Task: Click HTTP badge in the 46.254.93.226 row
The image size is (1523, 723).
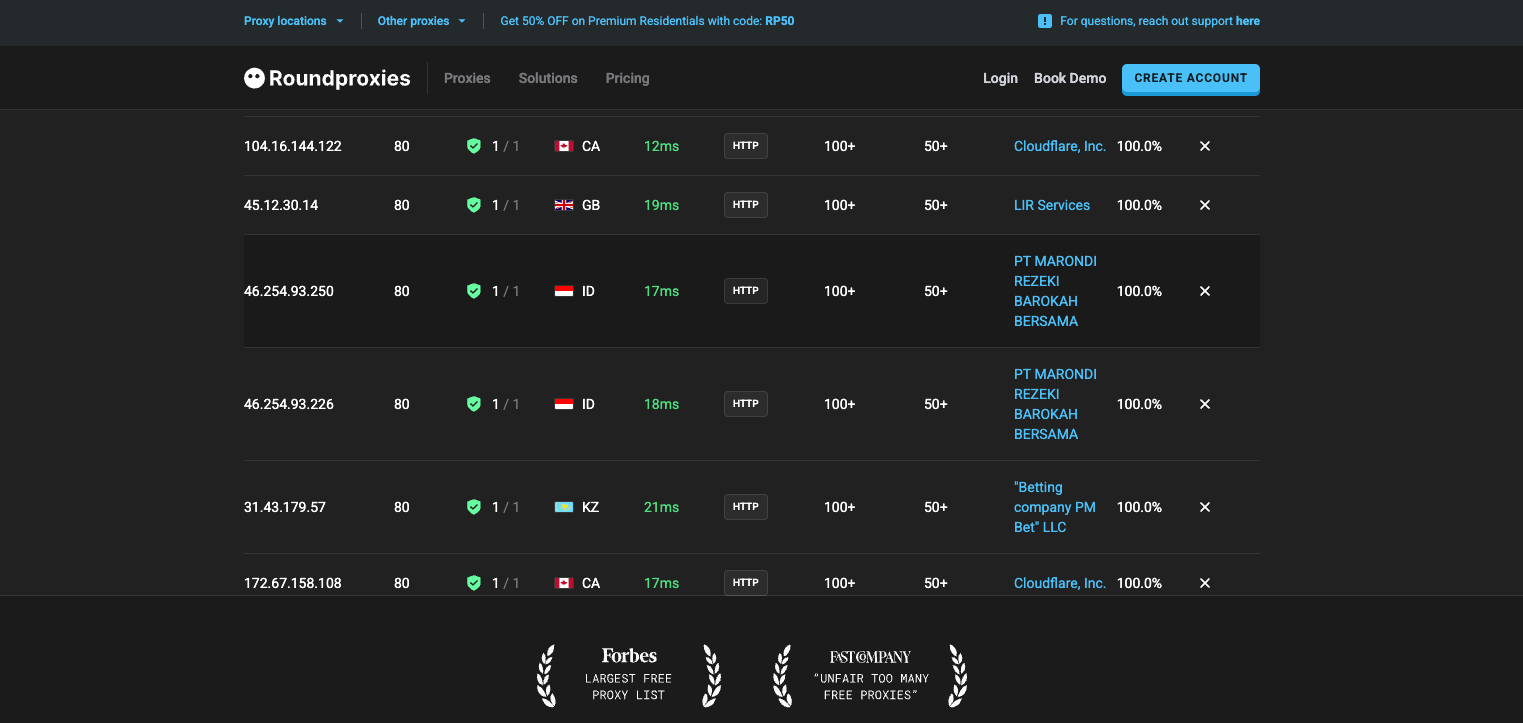Action: [x=746, y=404]
